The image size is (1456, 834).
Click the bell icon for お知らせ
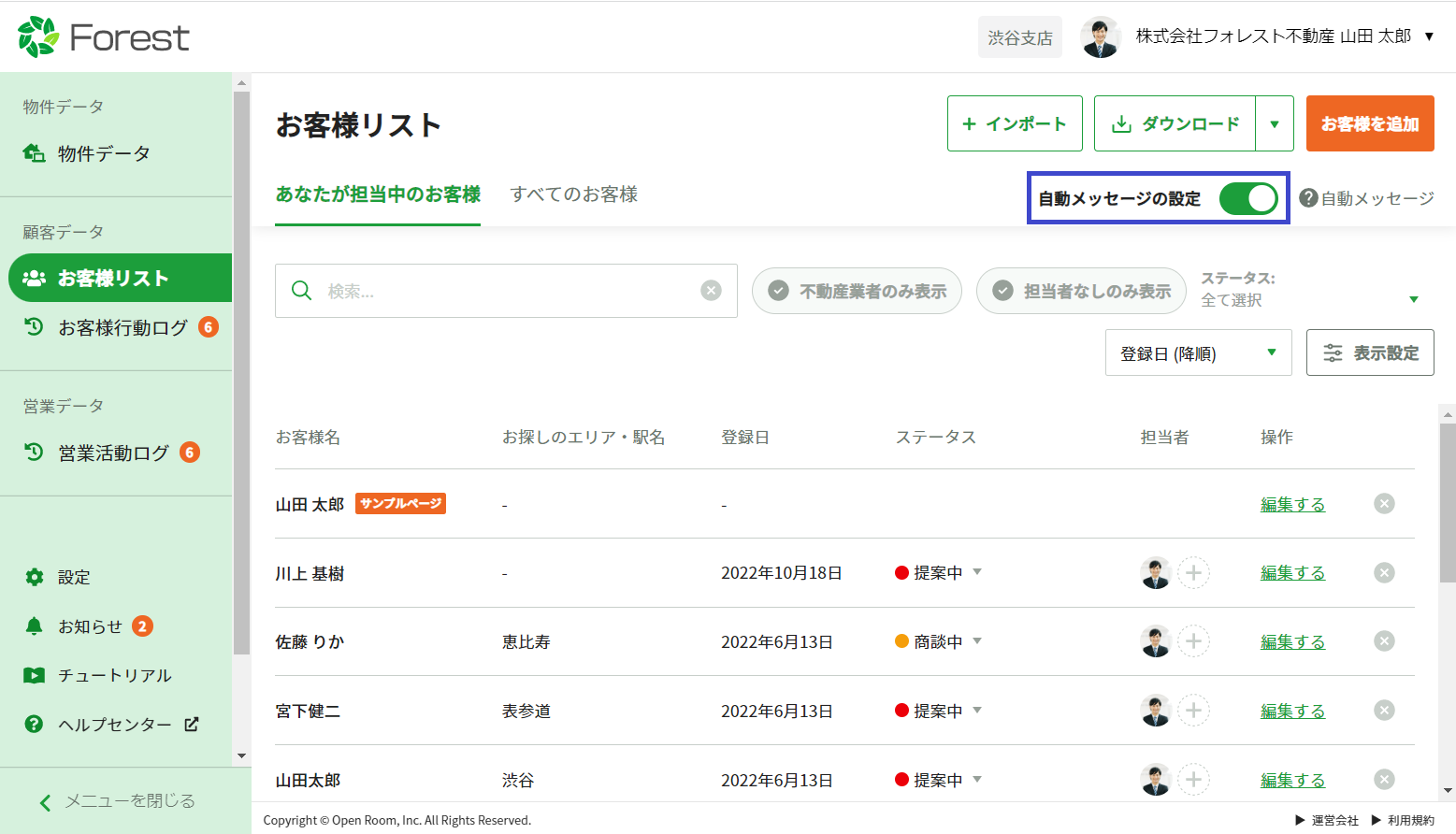point(35,626)
